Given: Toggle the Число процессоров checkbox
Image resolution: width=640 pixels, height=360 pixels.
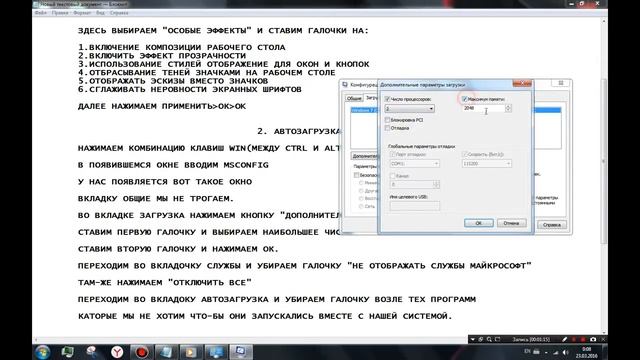Looking at the screenshot, I should click(387, 99).
